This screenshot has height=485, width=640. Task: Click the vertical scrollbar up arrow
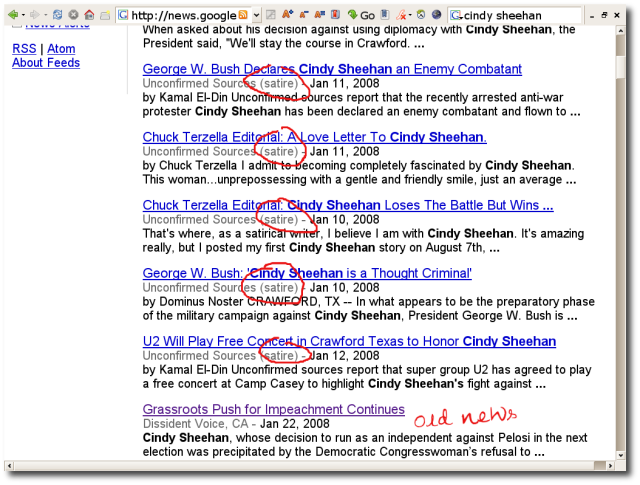click(x=620, y=31)
